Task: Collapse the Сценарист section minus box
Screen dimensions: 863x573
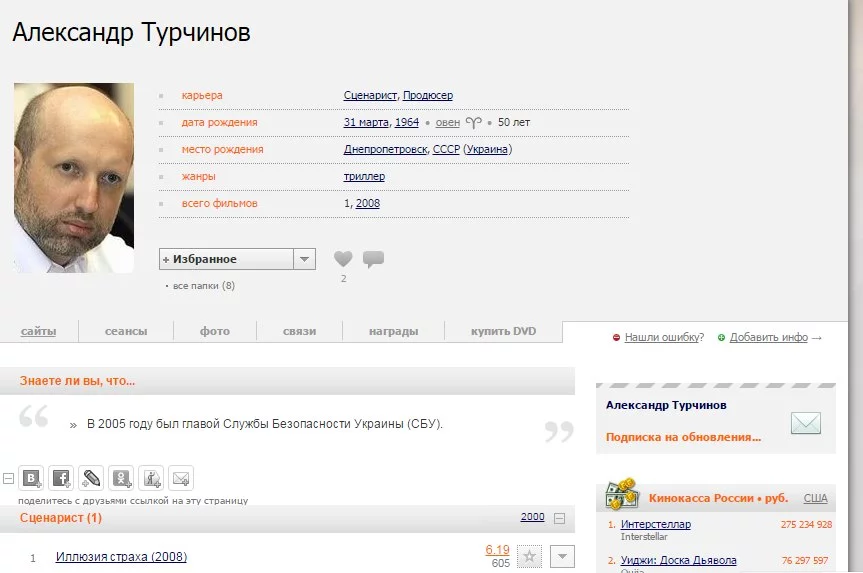Action: [x=559, y=519]
